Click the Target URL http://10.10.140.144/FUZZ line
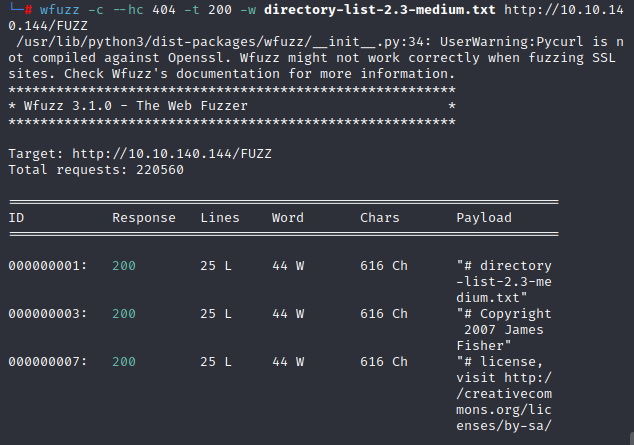Screen dimensions: 634x445 (140, 154)
